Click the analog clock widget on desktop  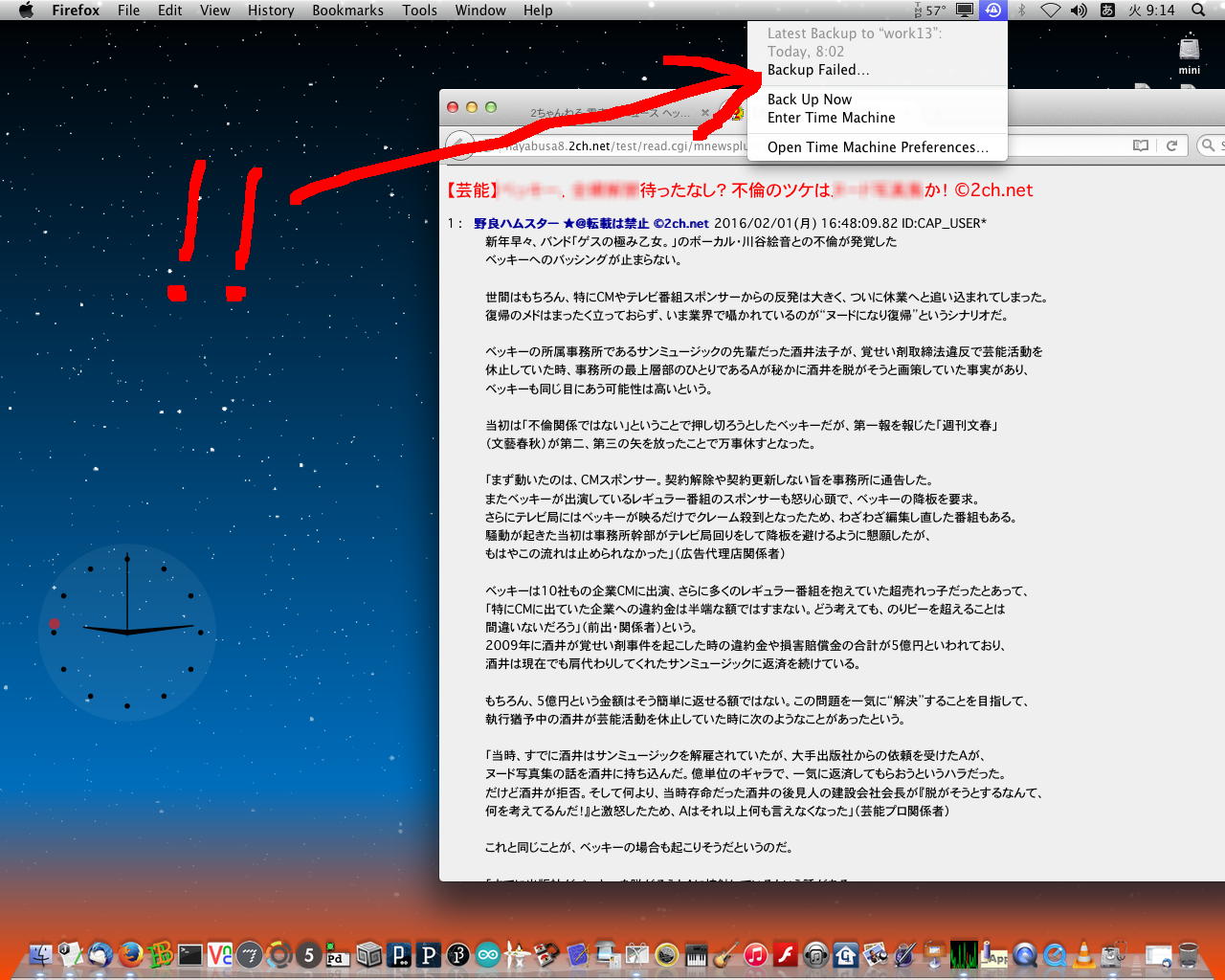tap(127, 632)
